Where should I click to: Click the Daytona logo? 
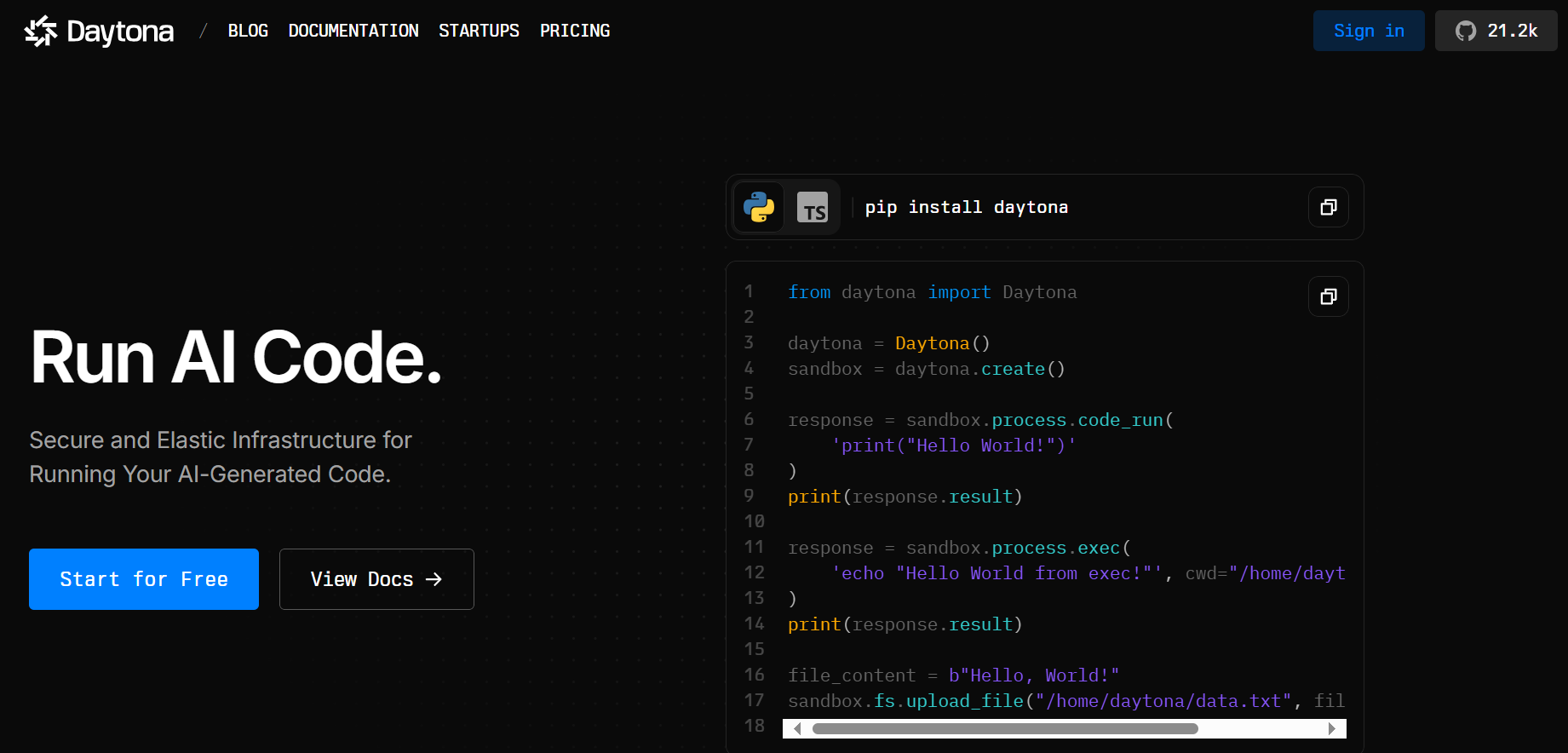tap(99, 32)
